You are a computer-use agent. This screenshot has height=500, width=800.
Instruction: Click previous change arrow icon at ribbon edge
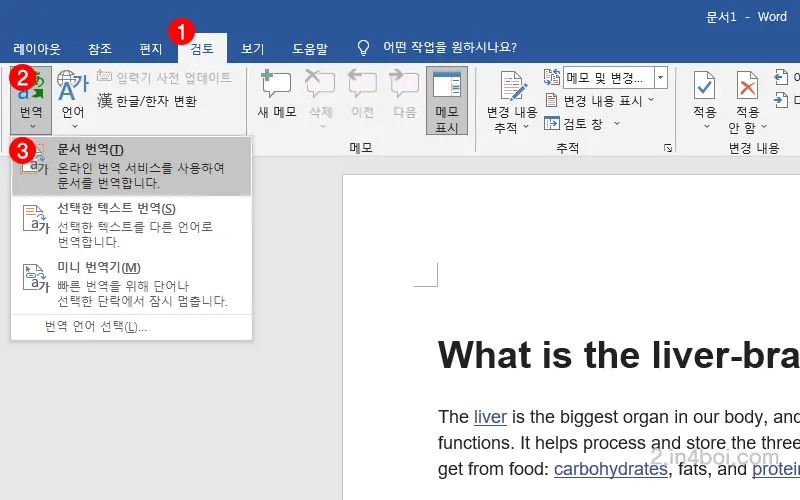(781, 78)
